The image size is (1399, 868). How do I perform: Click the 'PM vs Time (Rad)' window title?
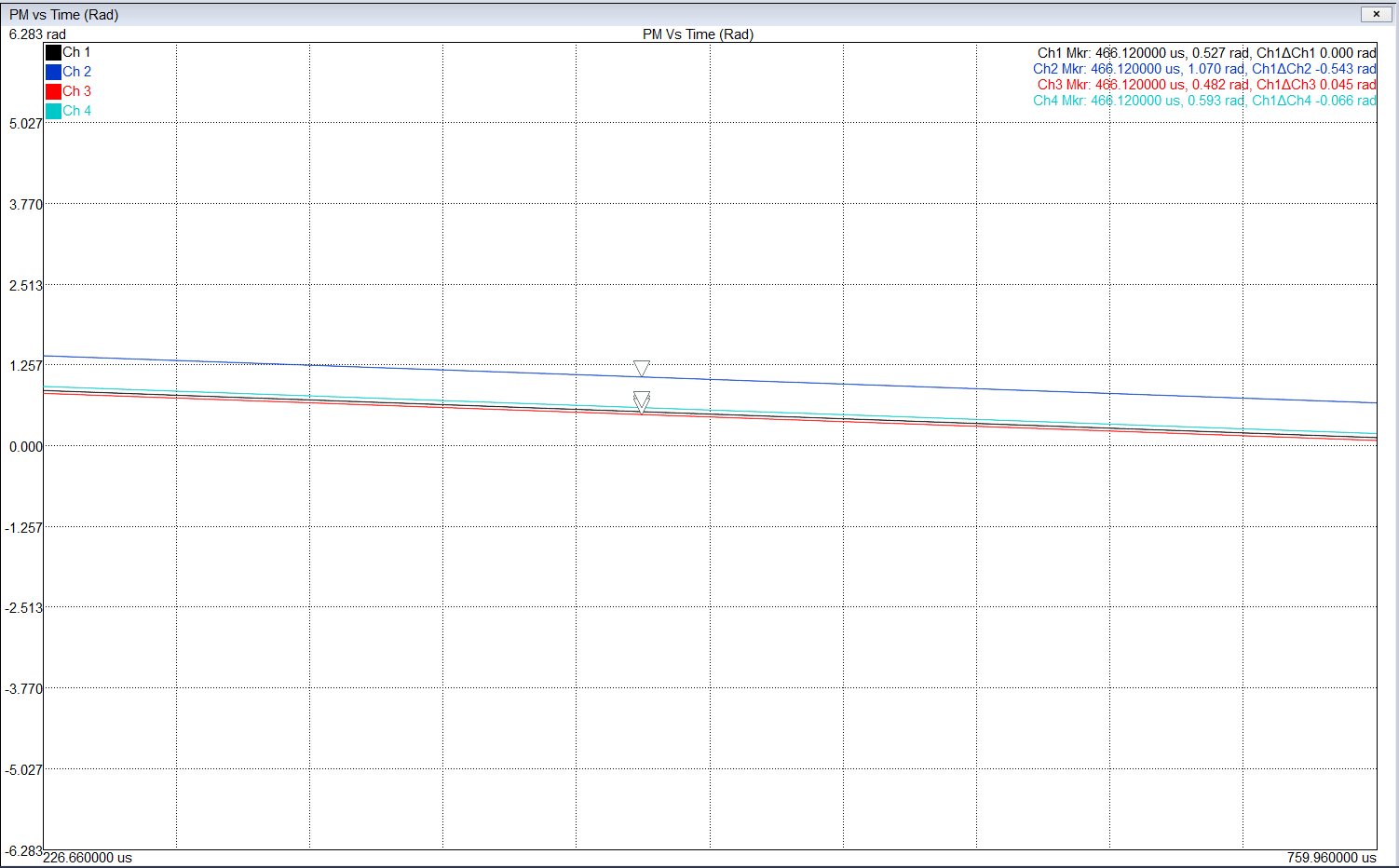tap(63, 15)
